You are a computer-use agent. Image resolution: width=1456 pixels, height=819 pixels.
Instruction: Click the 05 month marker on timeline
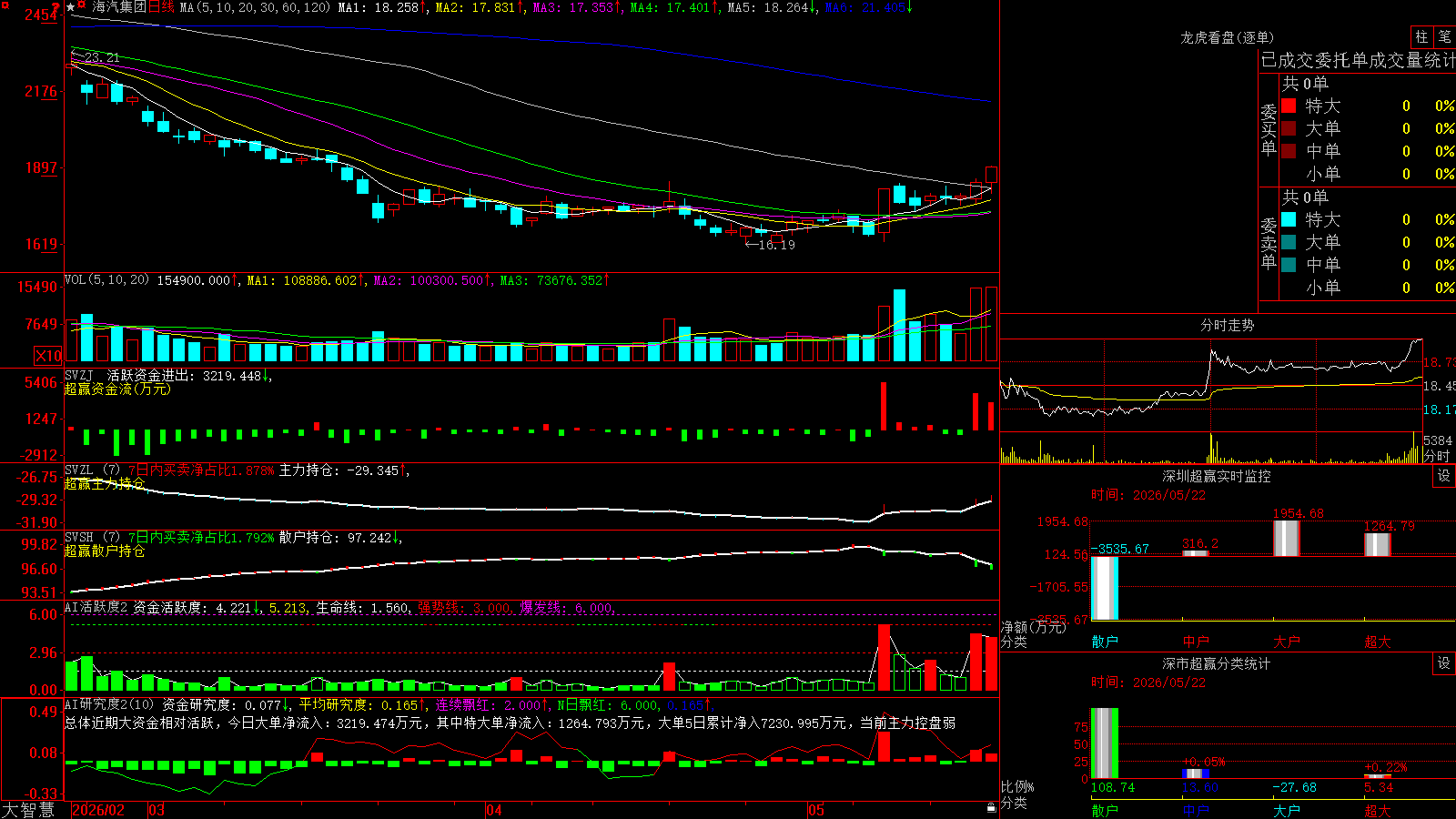tap(816, 810)
